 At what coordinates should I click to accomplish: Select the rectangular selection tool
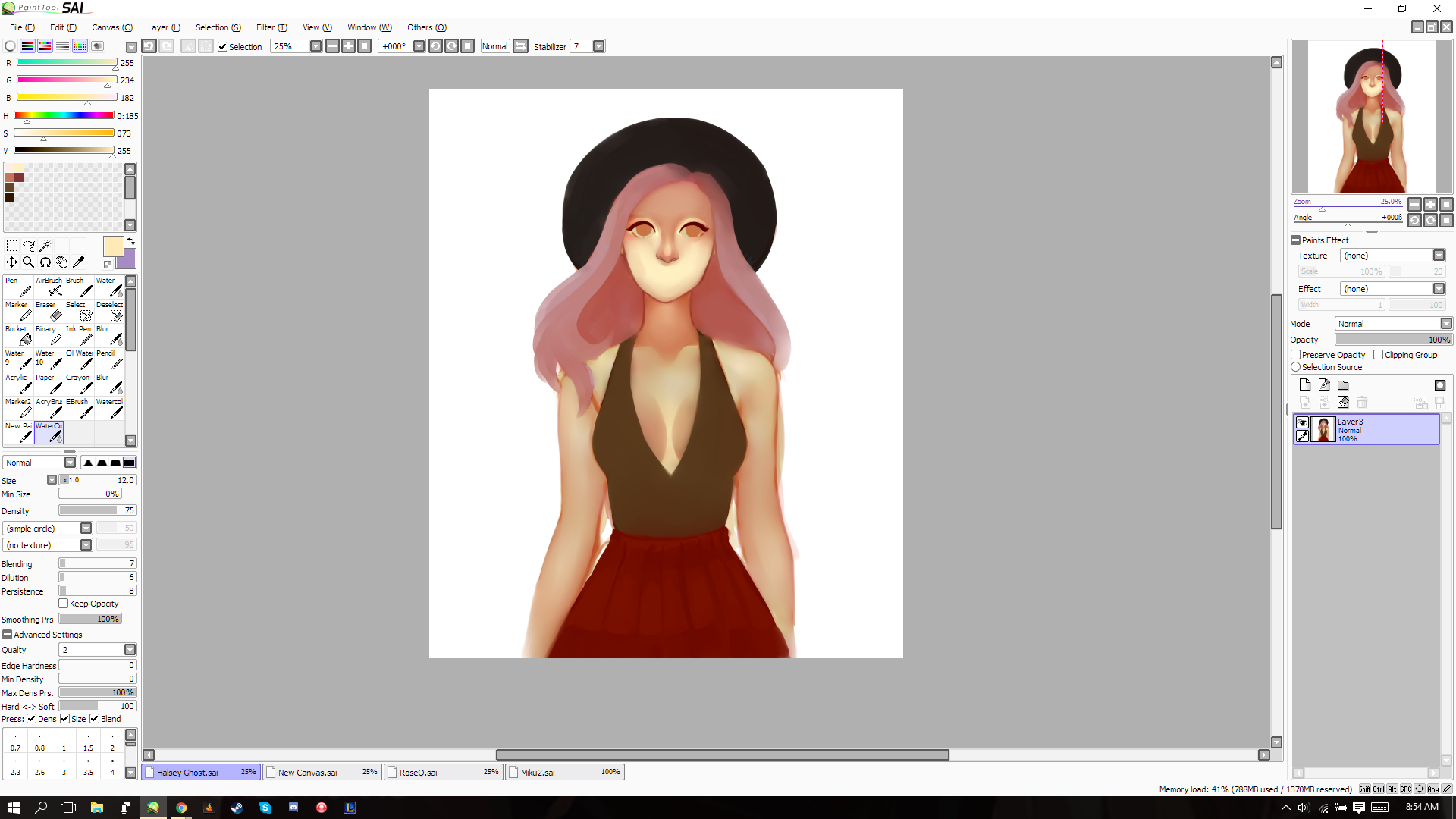(x=12, y=246)
